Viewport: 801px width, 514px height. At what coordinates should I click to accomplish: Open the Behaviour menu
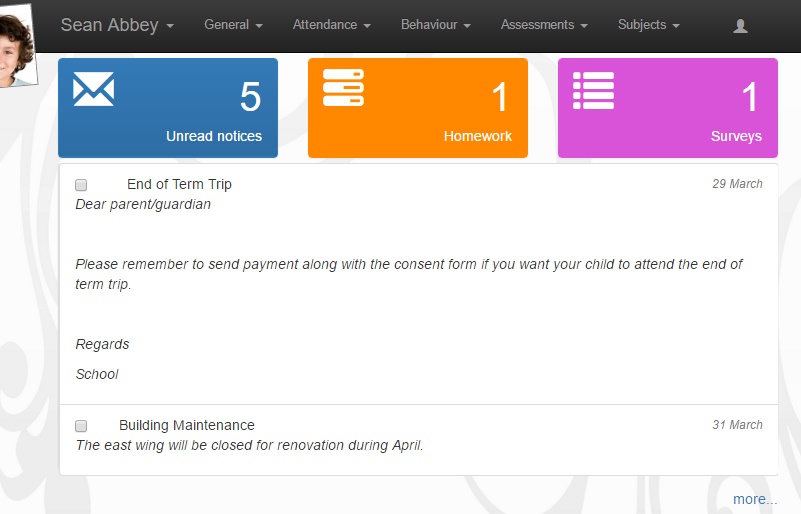436,25
